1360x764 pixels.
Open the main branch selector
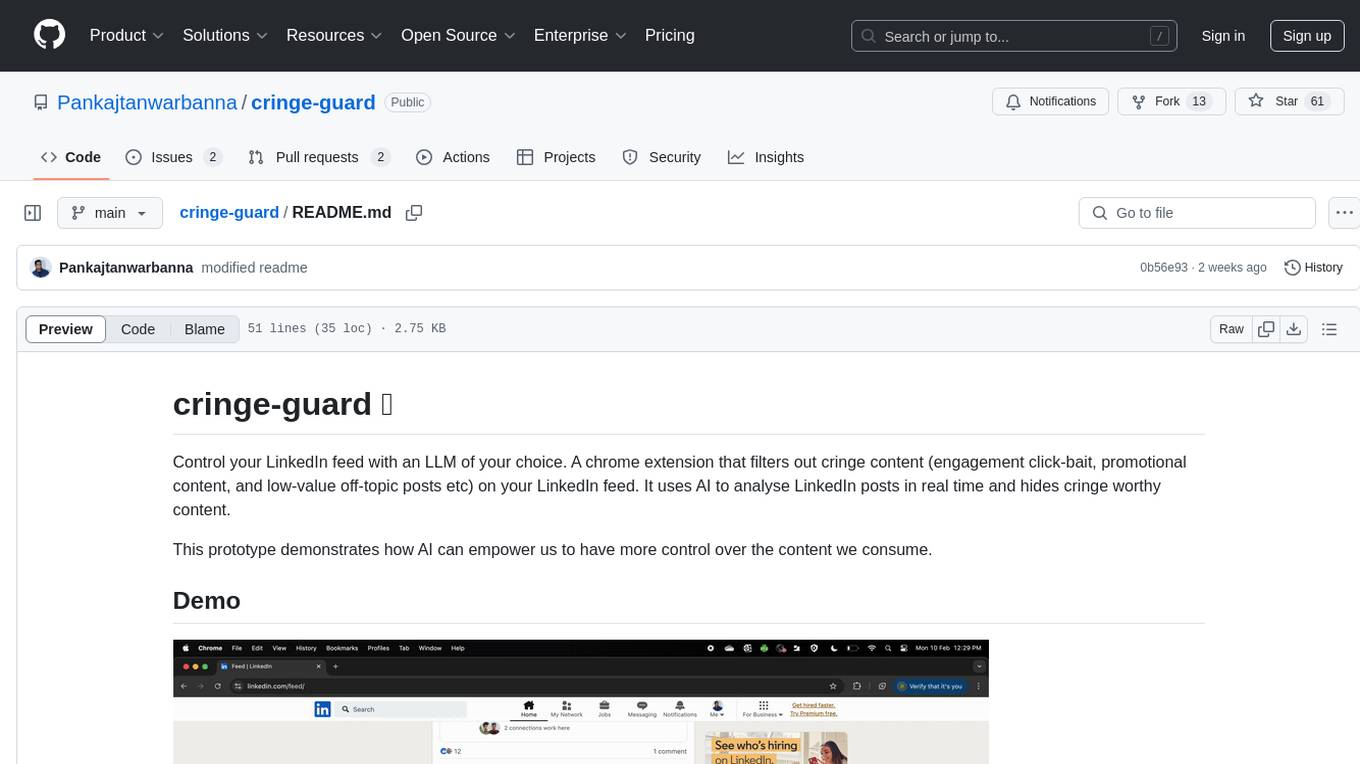[110, 213]
